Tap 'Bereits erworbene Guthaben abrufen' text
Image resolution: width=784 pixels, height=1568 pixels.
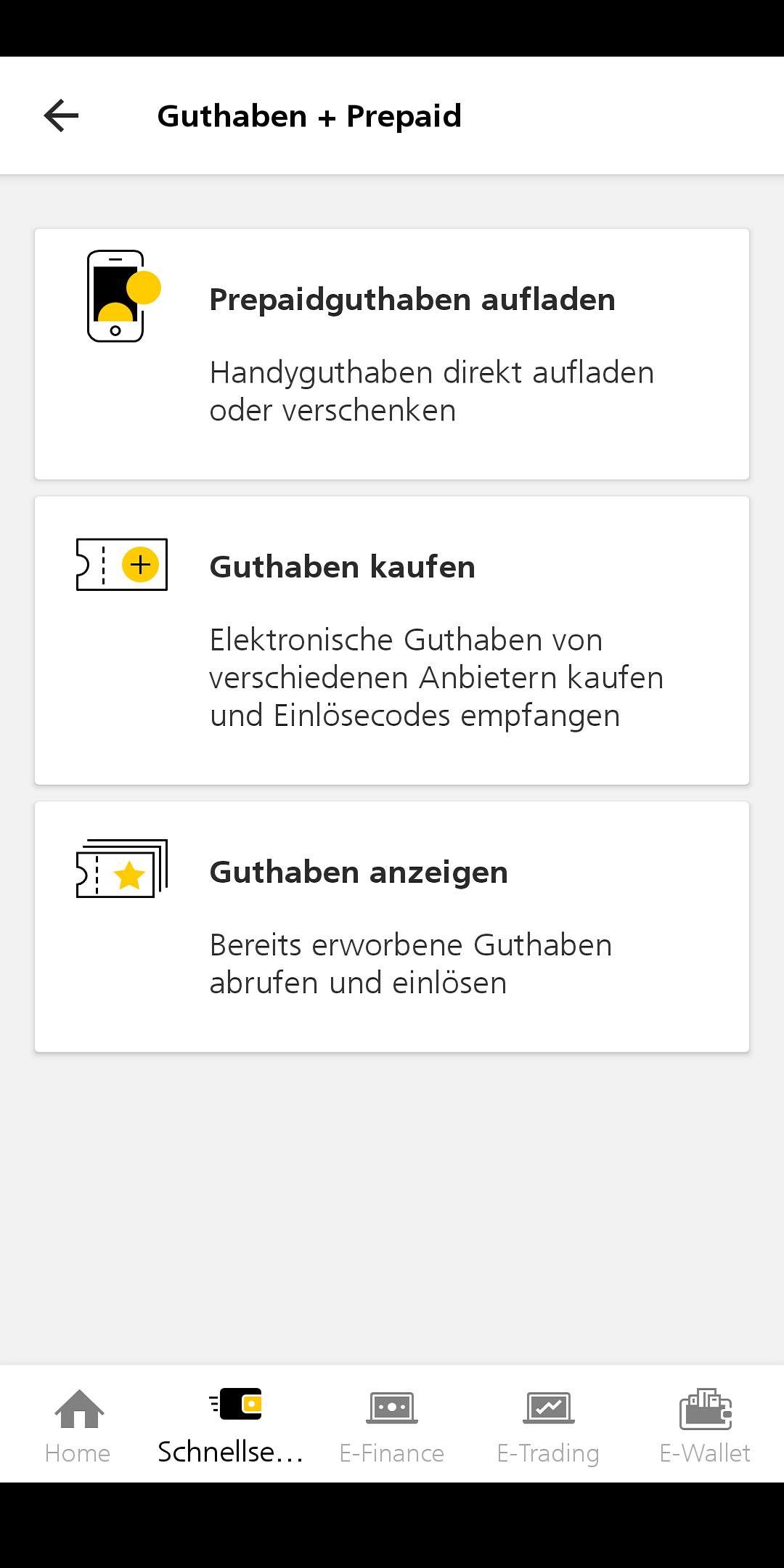tap(411, 964)
